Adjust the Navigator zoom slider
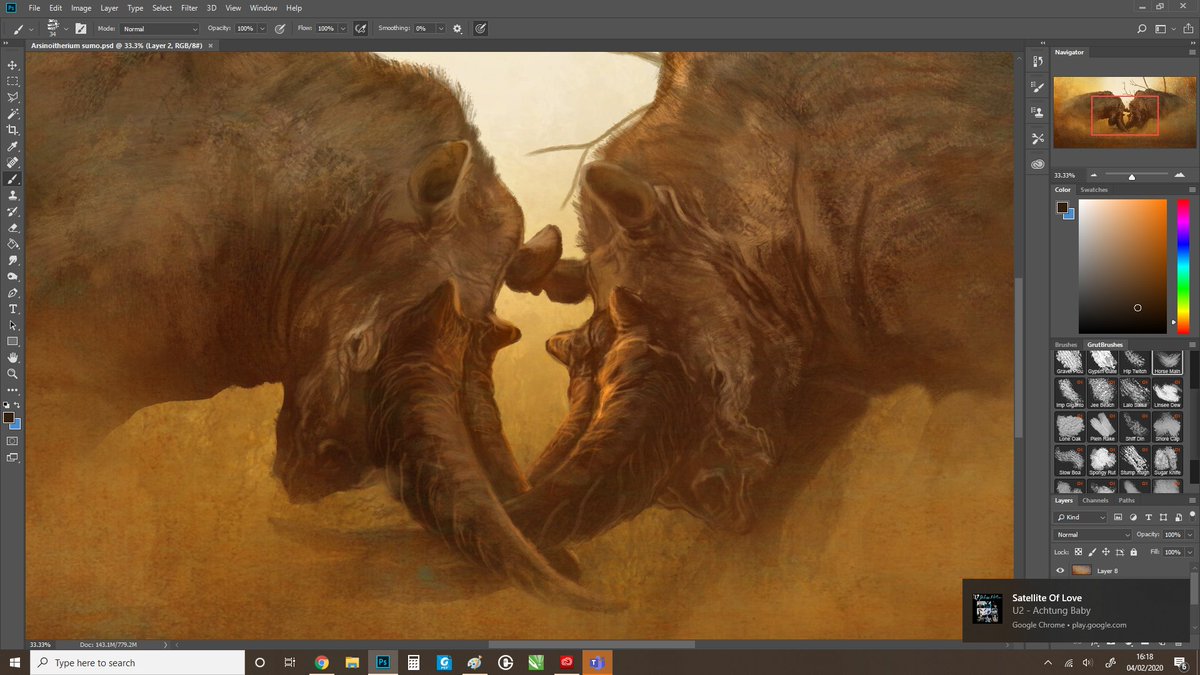 point(1132,176)
